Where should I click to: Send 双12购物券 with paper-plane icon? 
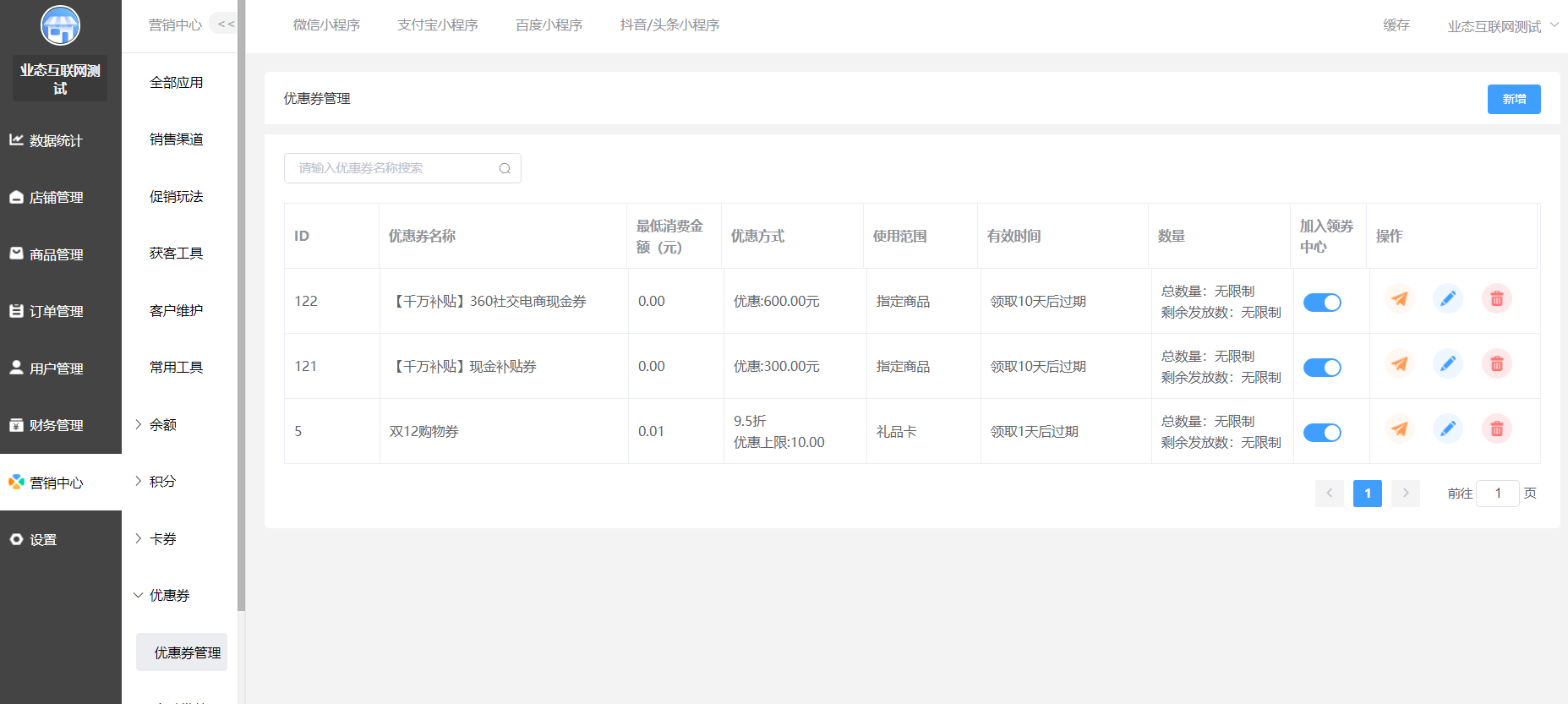pyautogui.click(x=1400, y=428)
